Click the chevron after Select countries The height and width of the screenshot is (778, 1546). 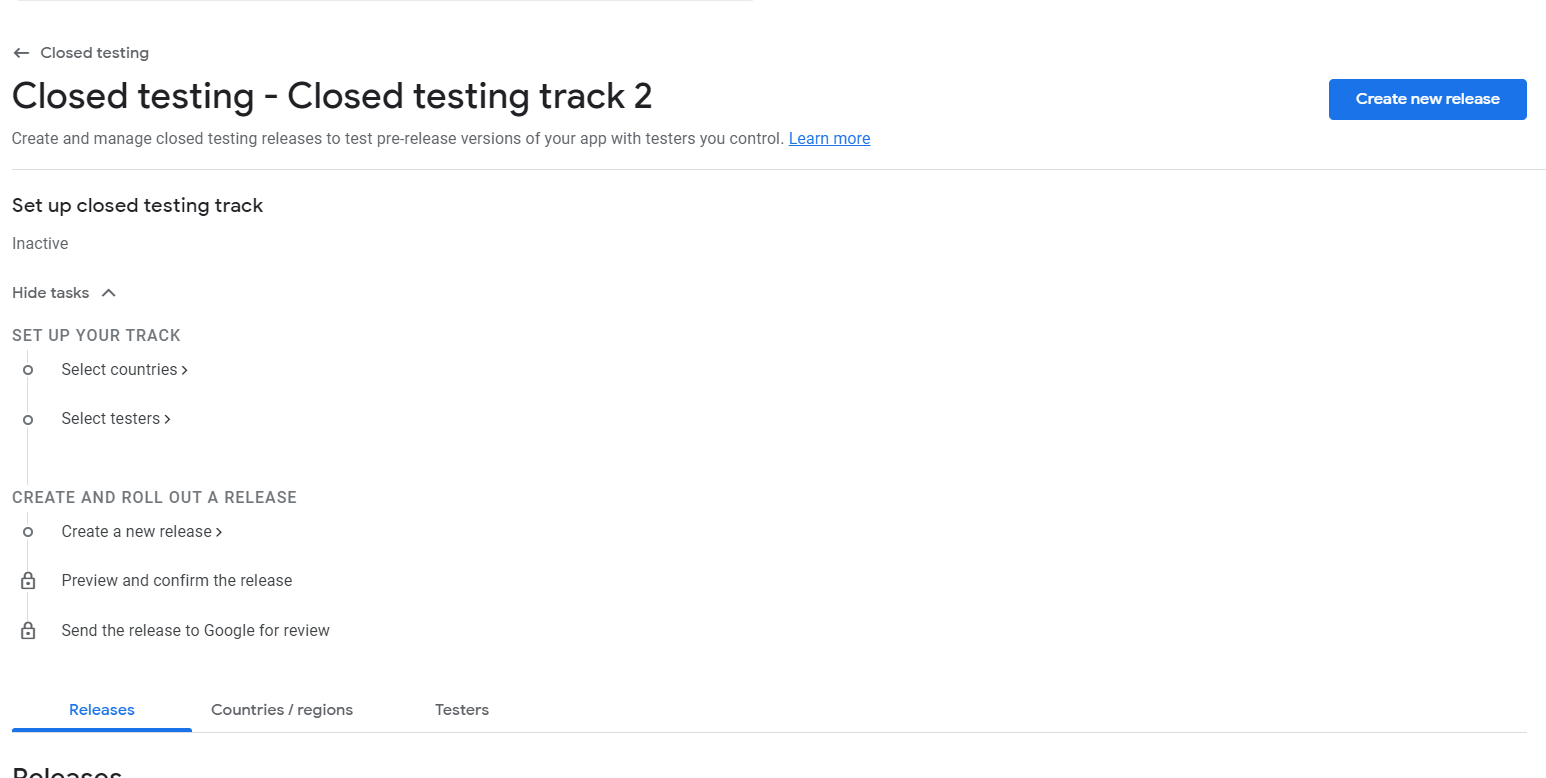(185, 370)
